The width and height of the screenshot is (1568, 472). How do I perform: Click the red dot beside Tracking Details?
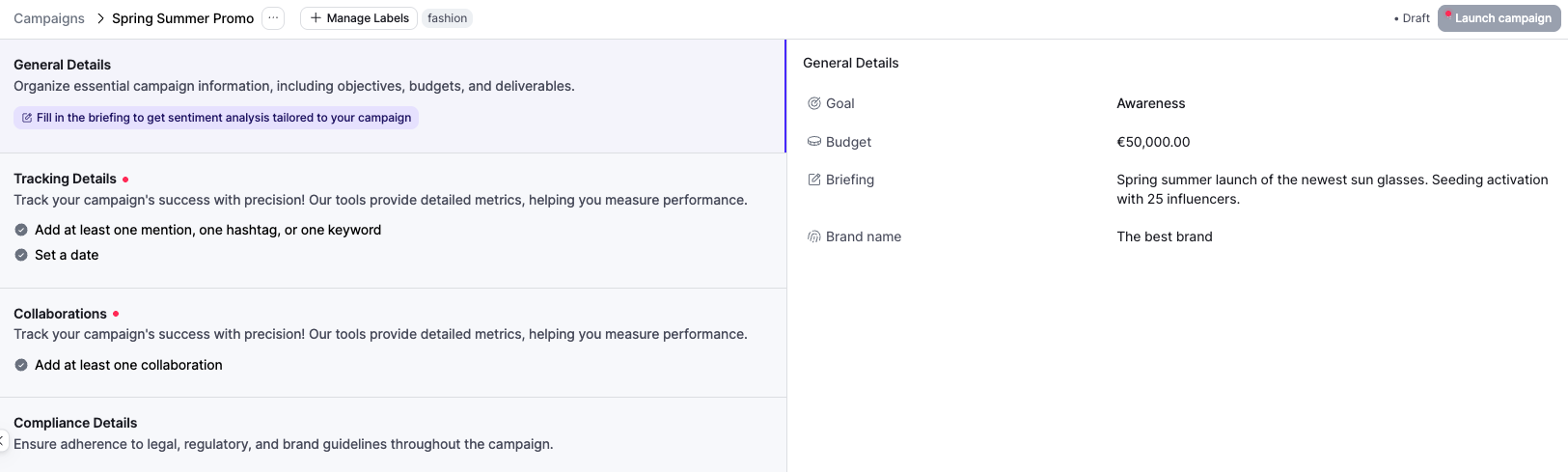[x=125, y=180]
